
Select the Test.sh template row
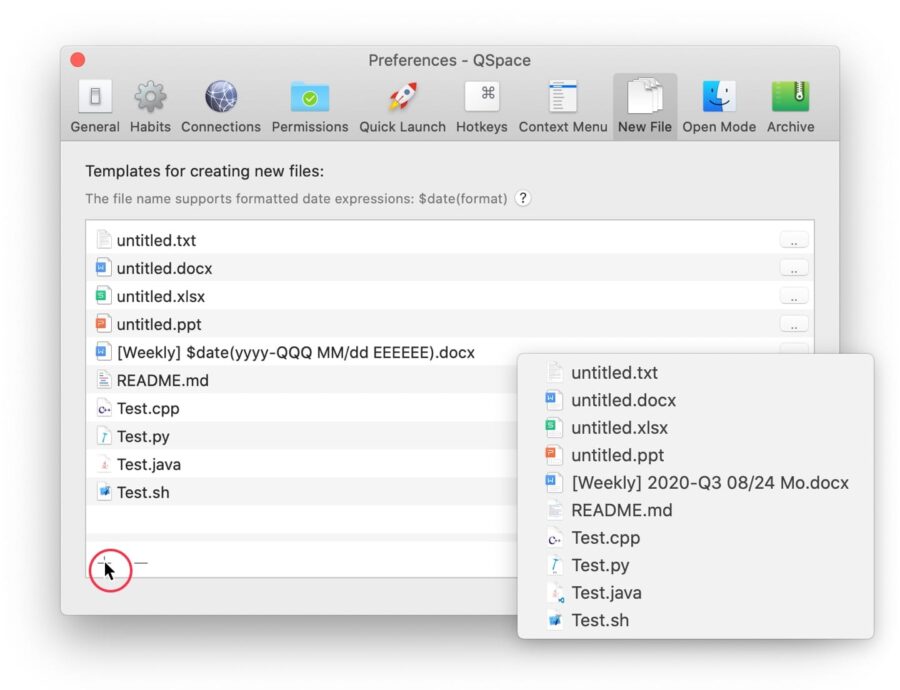pyautogui.click(x=300, y=492)
